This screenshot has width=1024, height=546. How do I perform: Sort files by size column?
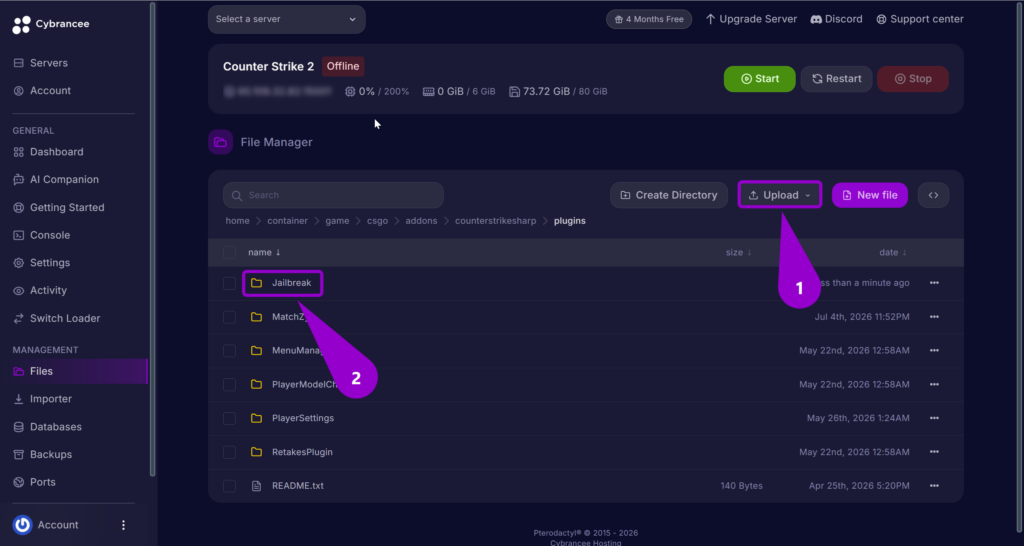tap(739, 252)
